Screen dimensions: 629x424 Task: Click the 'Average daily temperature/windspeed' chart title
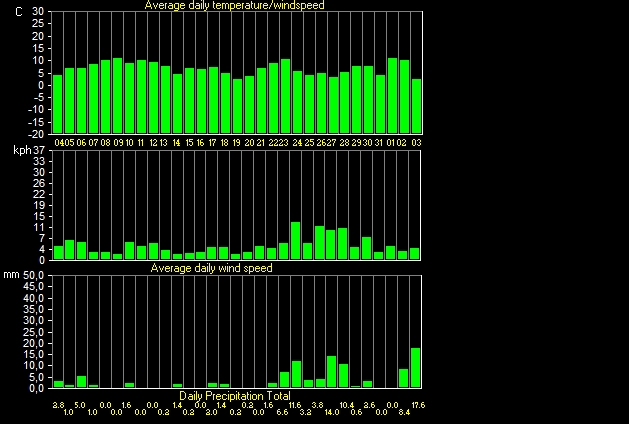[234, 6]
